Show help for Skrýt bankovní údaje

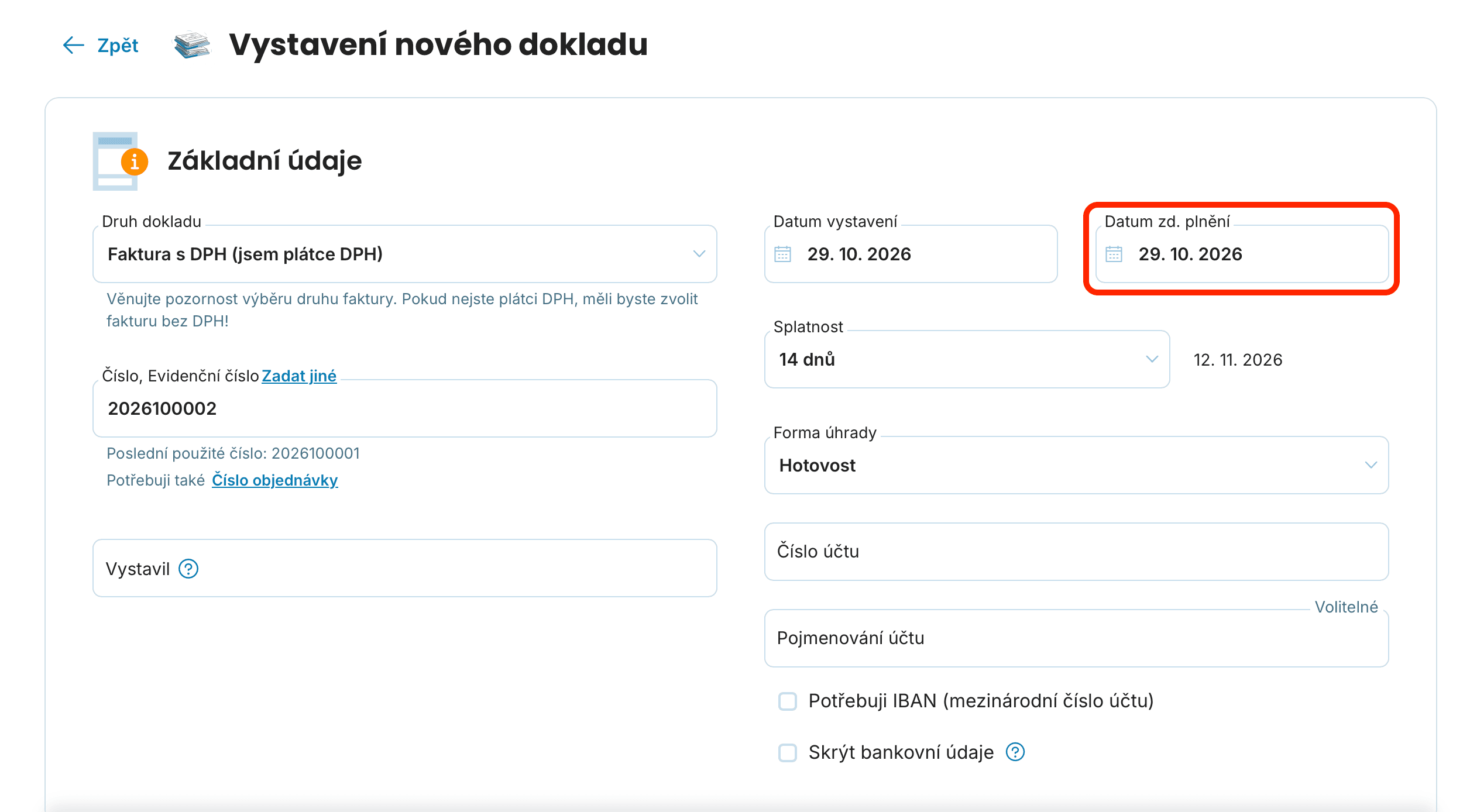[x=1015, y=752]
